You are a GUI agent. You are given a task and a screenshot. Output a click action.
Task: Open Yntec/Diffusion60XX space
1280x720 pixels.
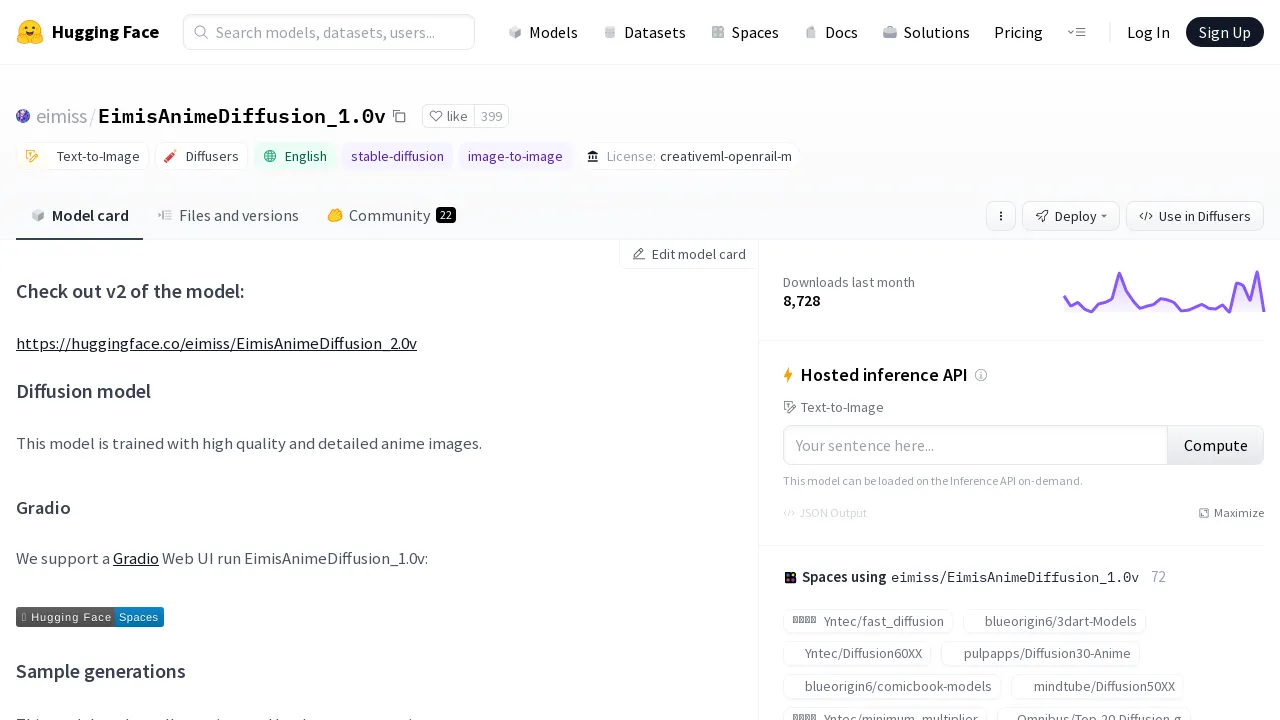coord(857,654)
